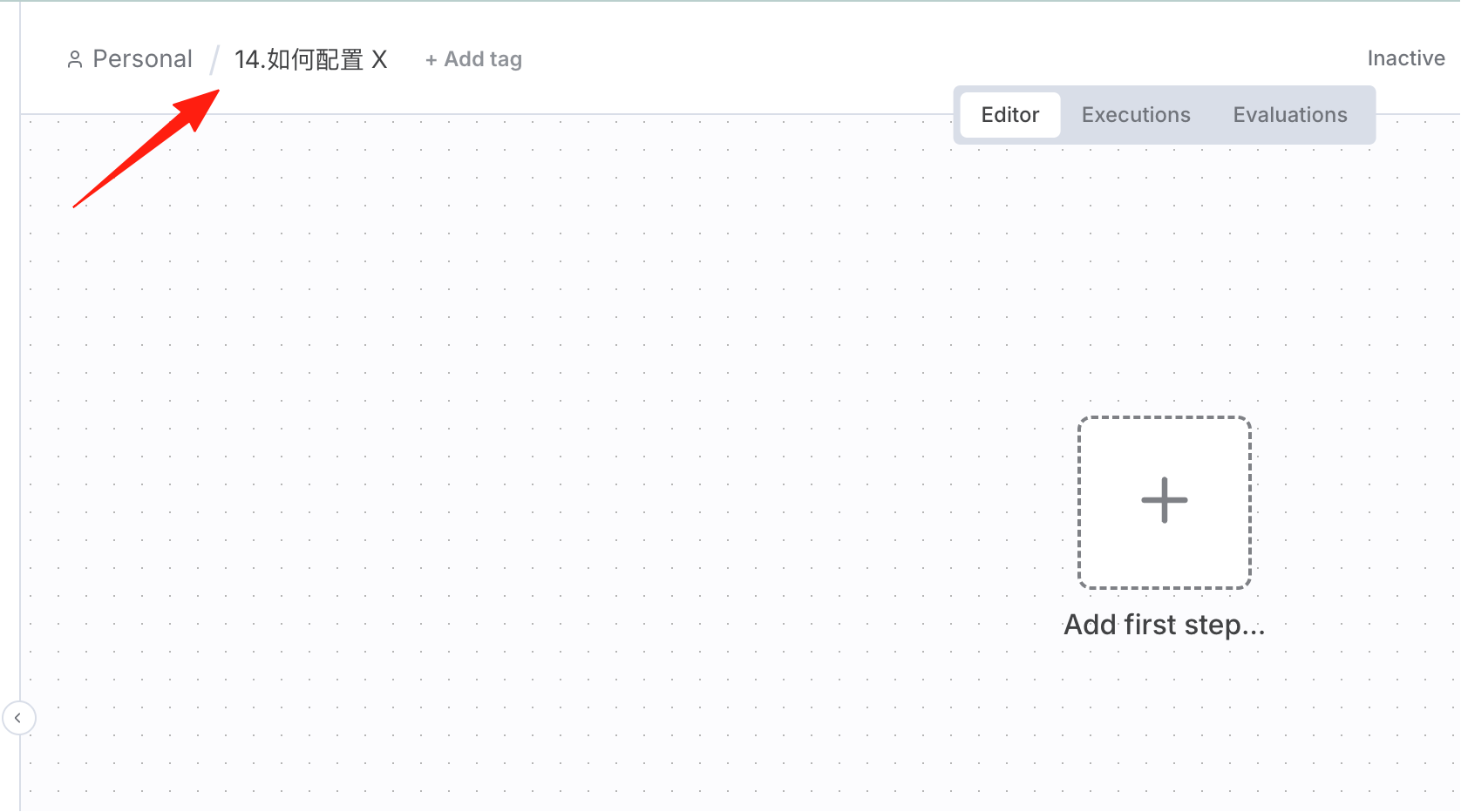Click the letter X in the workflow title
The height and width of the screenshot is (812, 1461).
click(379, 59)
